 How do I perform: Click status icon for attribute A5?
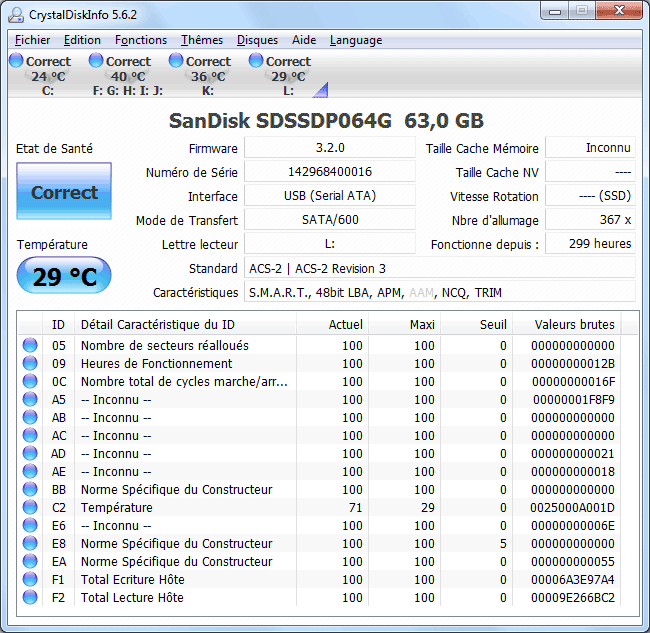coord(30,399)
